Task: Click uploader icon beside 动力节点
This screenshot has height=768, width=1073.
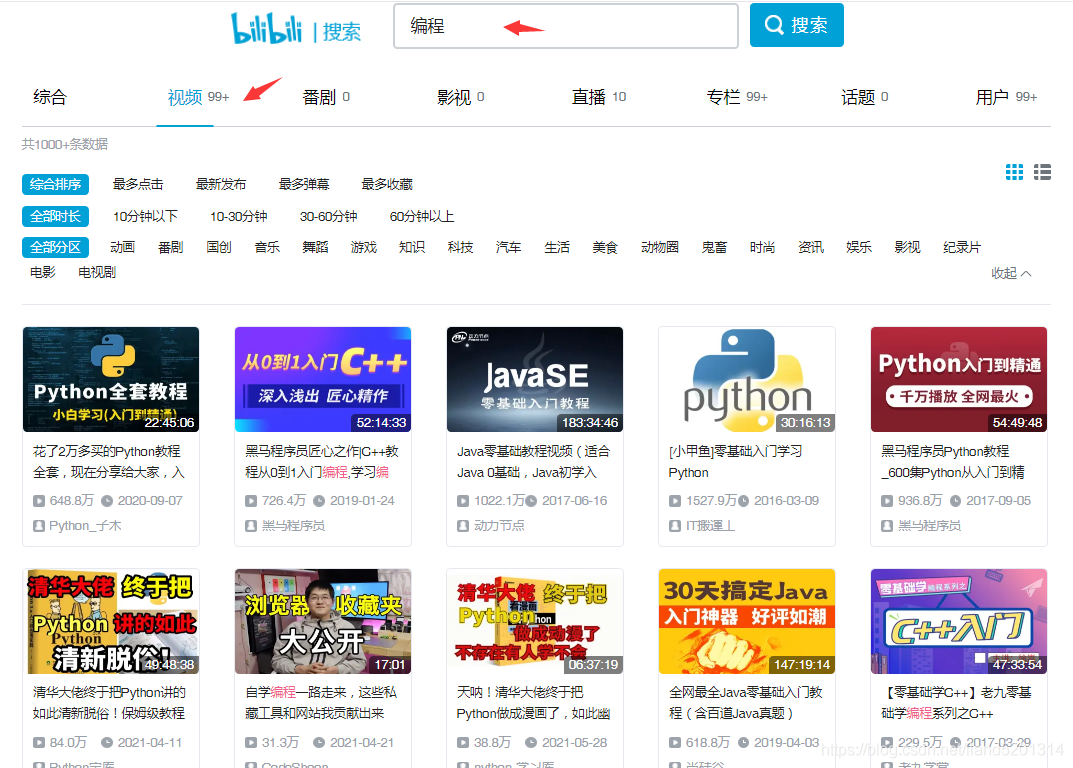Action: 463,526
